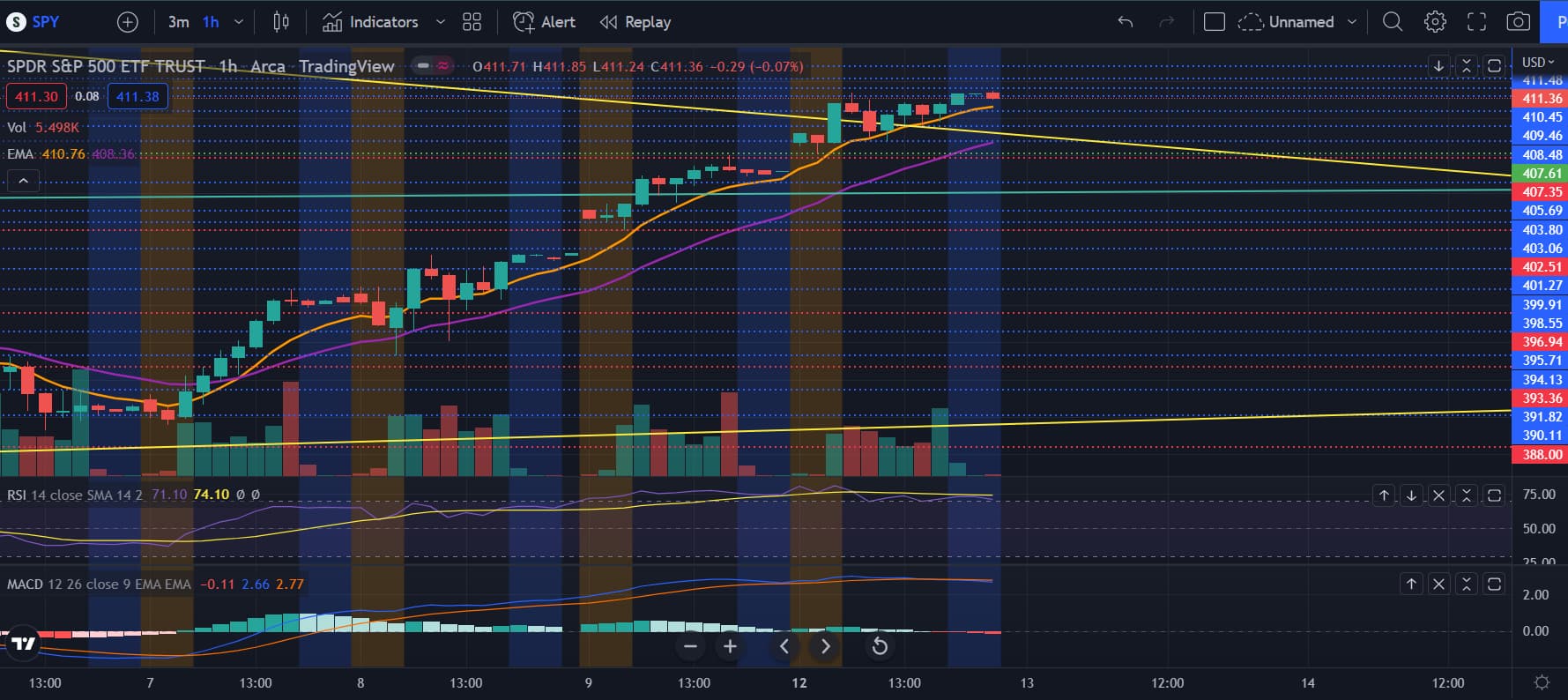The image size is (1568, 700).
Task: Open quick search magnifier icon
Action: 1393,22
